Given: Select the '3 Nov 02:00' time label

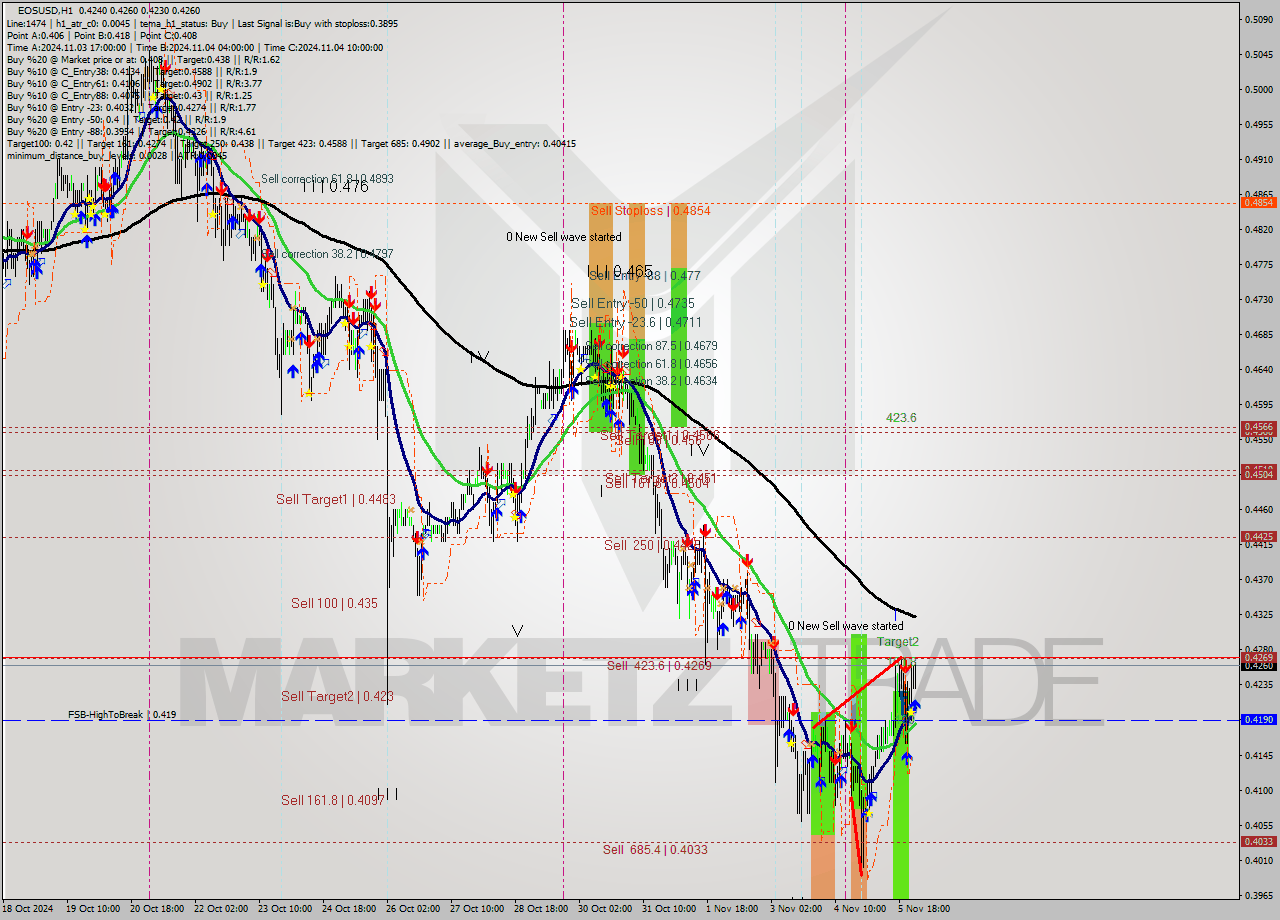Looking at the screenshot, I should click(x=796, y=909).
